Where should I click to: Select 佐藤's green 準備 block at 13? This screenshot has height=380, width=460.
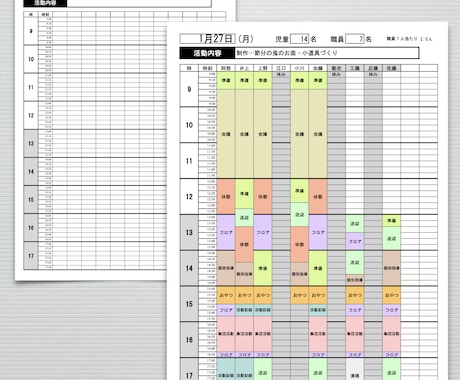click(x=392, y=221)
